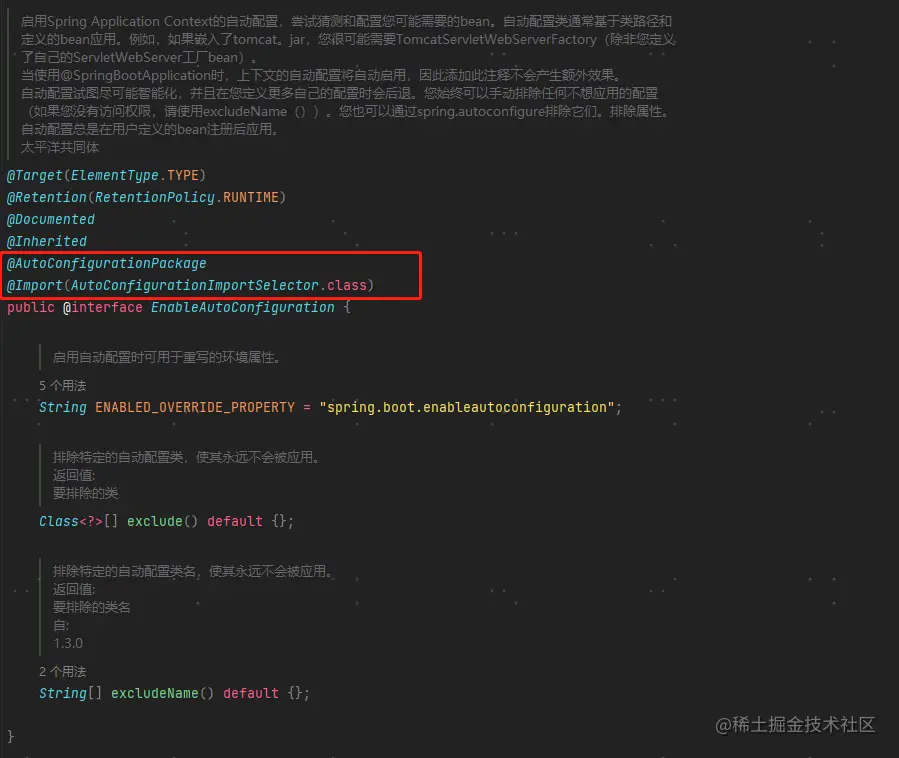Click RetentionPolicy.RUNTIME value

point(187,197)
